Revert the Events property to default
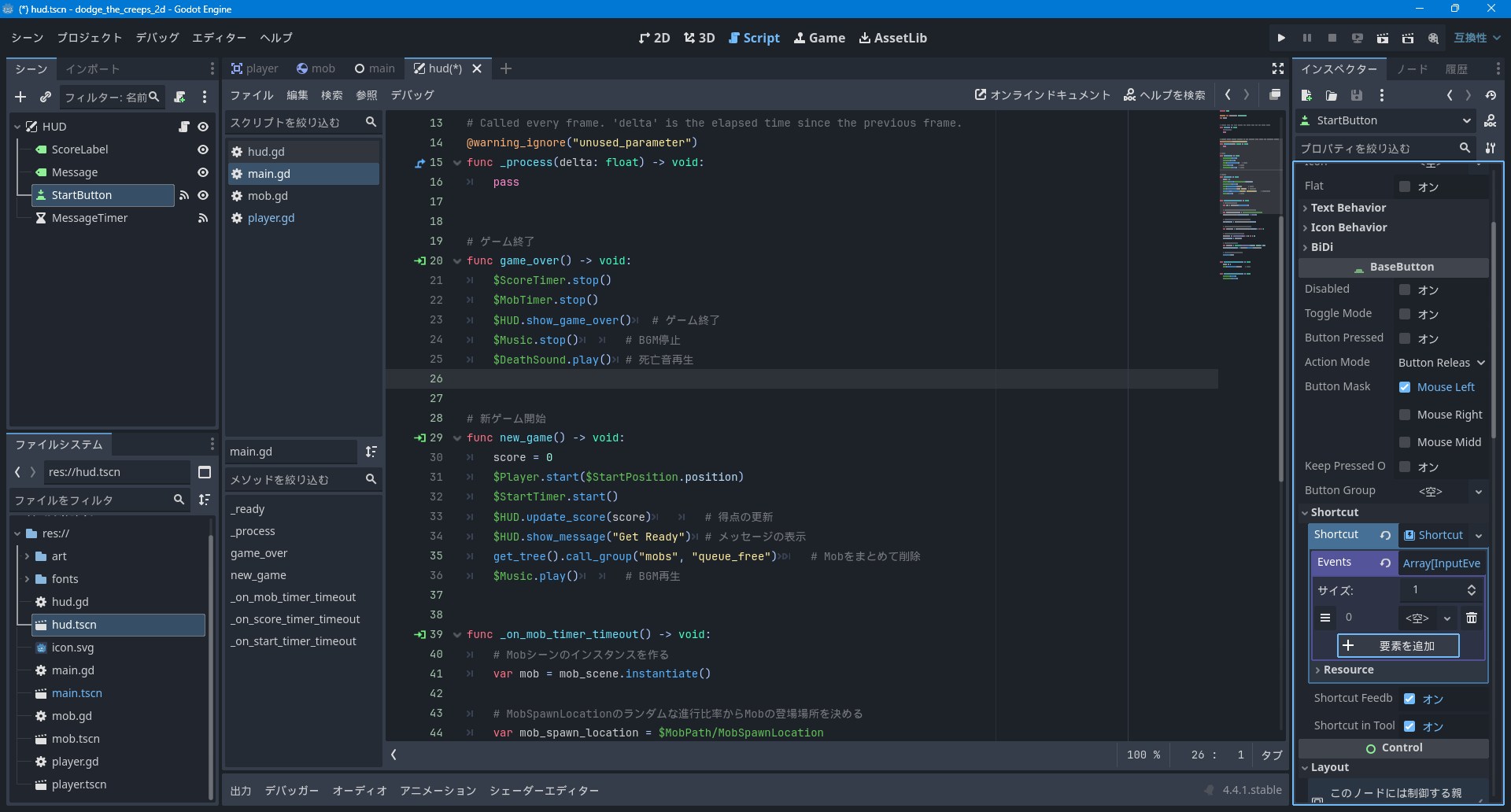The width and height of the screenshot is (1511, 812). 1385,563
